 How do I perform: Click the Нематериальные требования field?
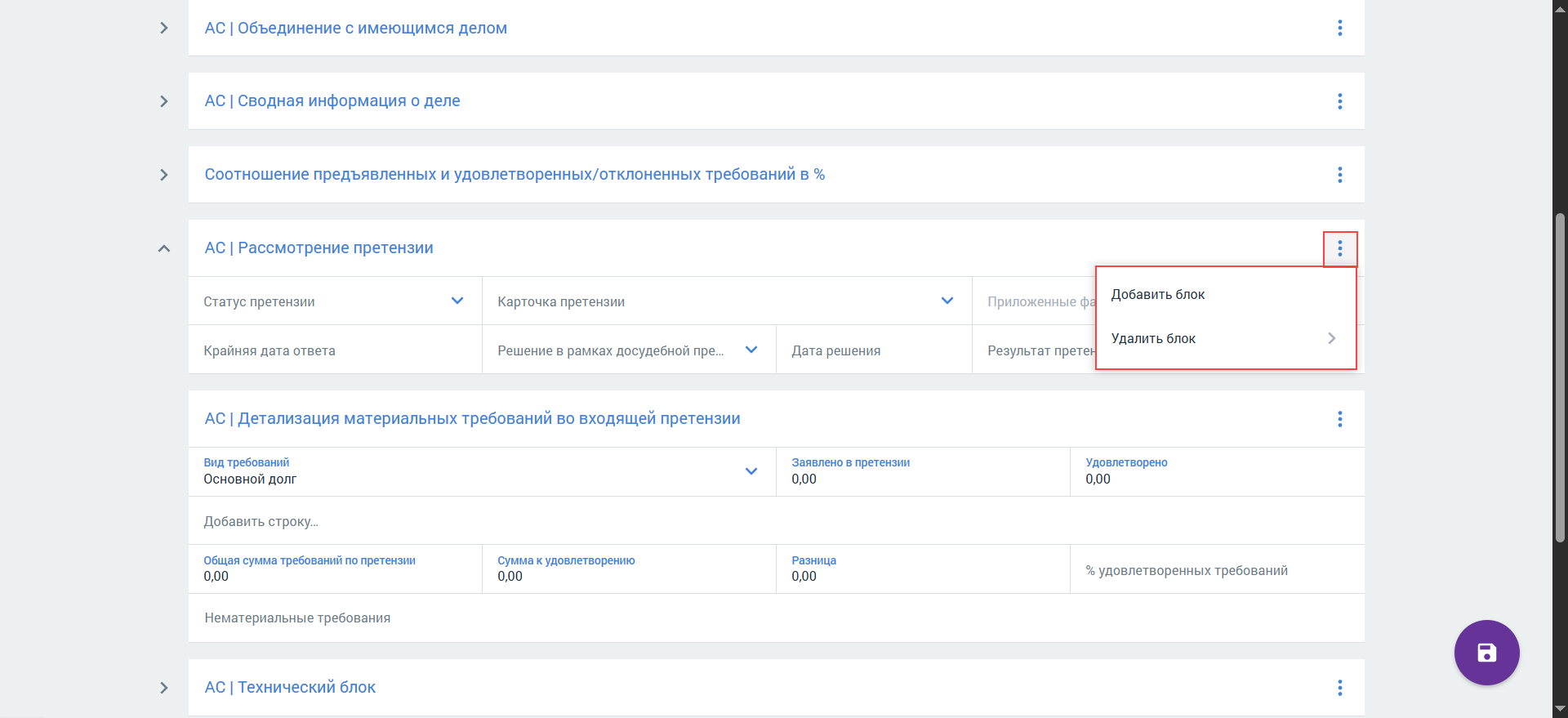click(x=776, y=618)
